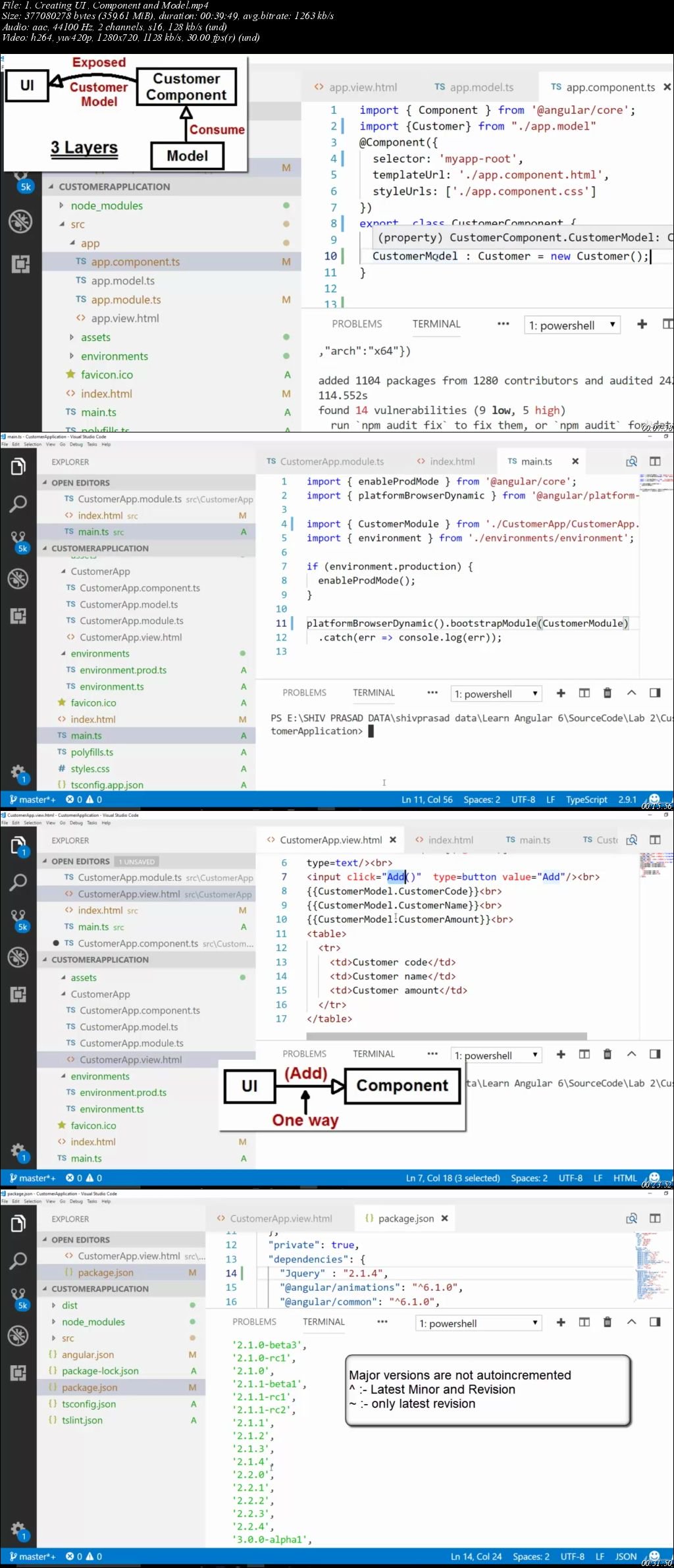Toggle panel position in the main.ts window
This screenshot has width=674, height=1568.
(655, 693)
